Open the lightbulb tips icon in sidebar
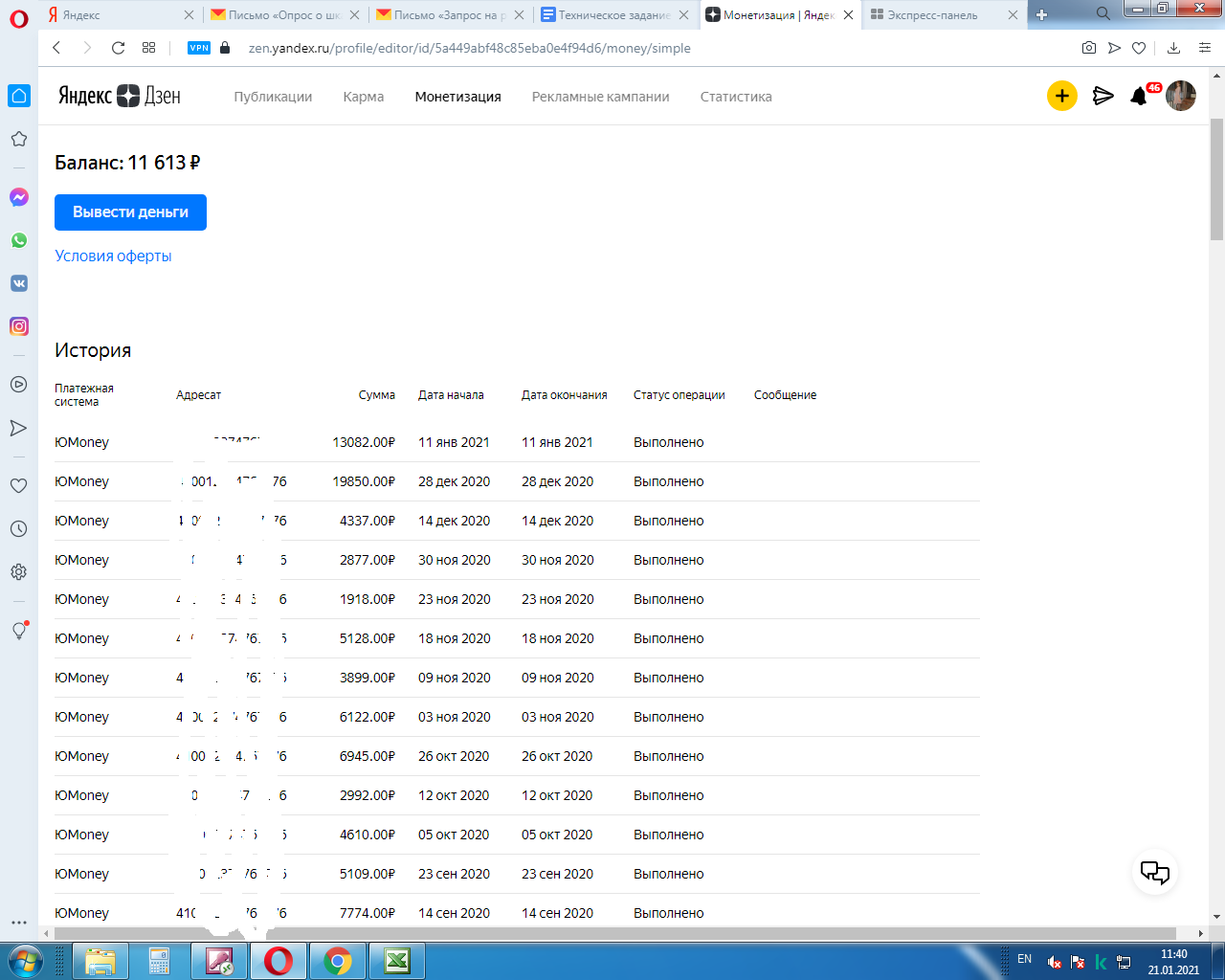Image resolution: width=1225 pixels, height=980 pixels. [x=19, y=630]
